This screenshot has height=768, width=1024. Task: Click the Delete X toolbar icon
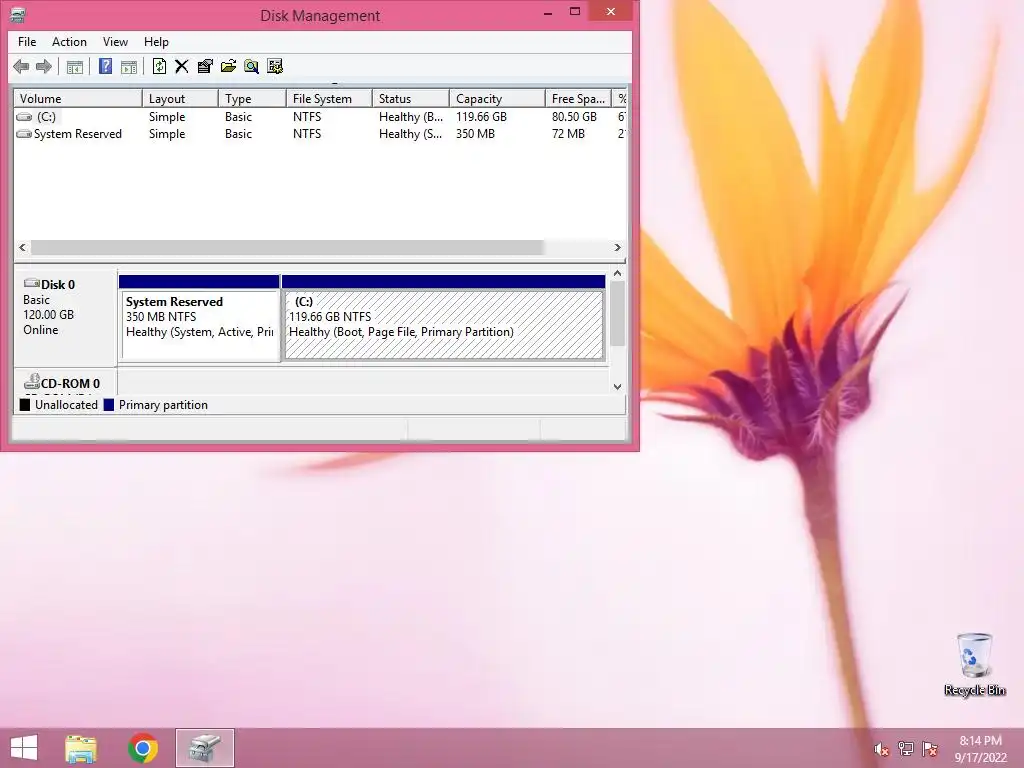pos(182,66)
